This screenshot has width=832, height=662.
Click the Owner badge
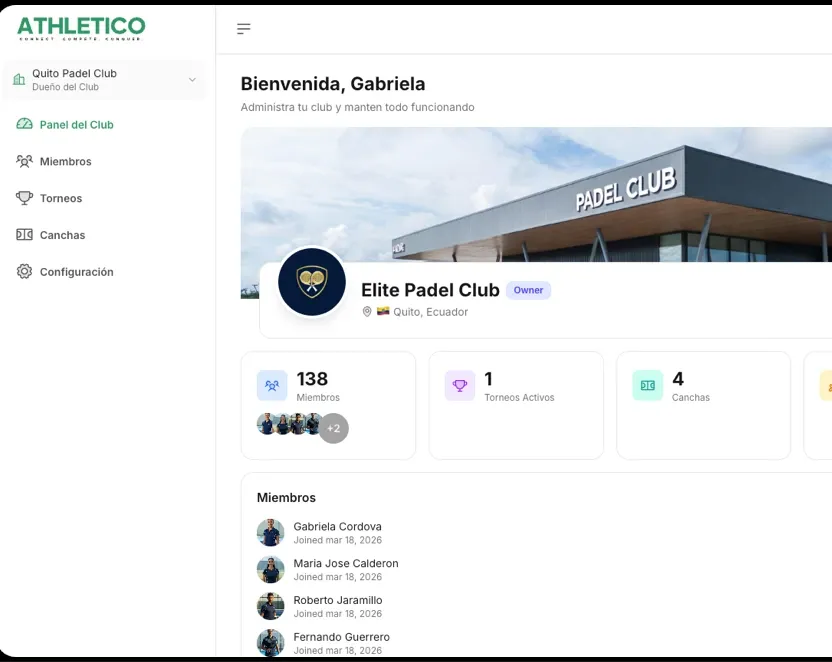(x=528, y=290)
